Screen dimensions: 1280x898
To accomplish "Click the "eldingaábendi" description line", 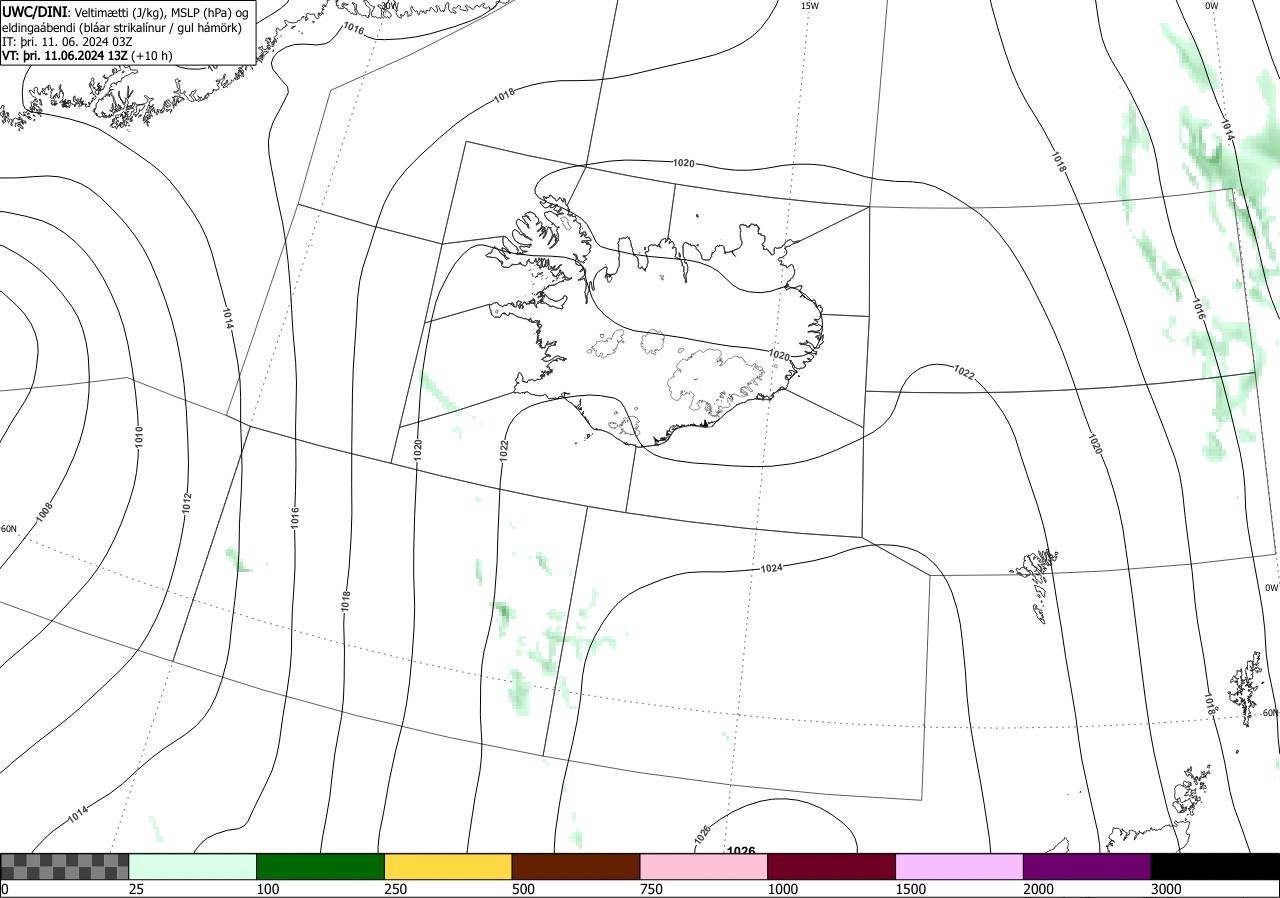I will click(x=121, y=28).
